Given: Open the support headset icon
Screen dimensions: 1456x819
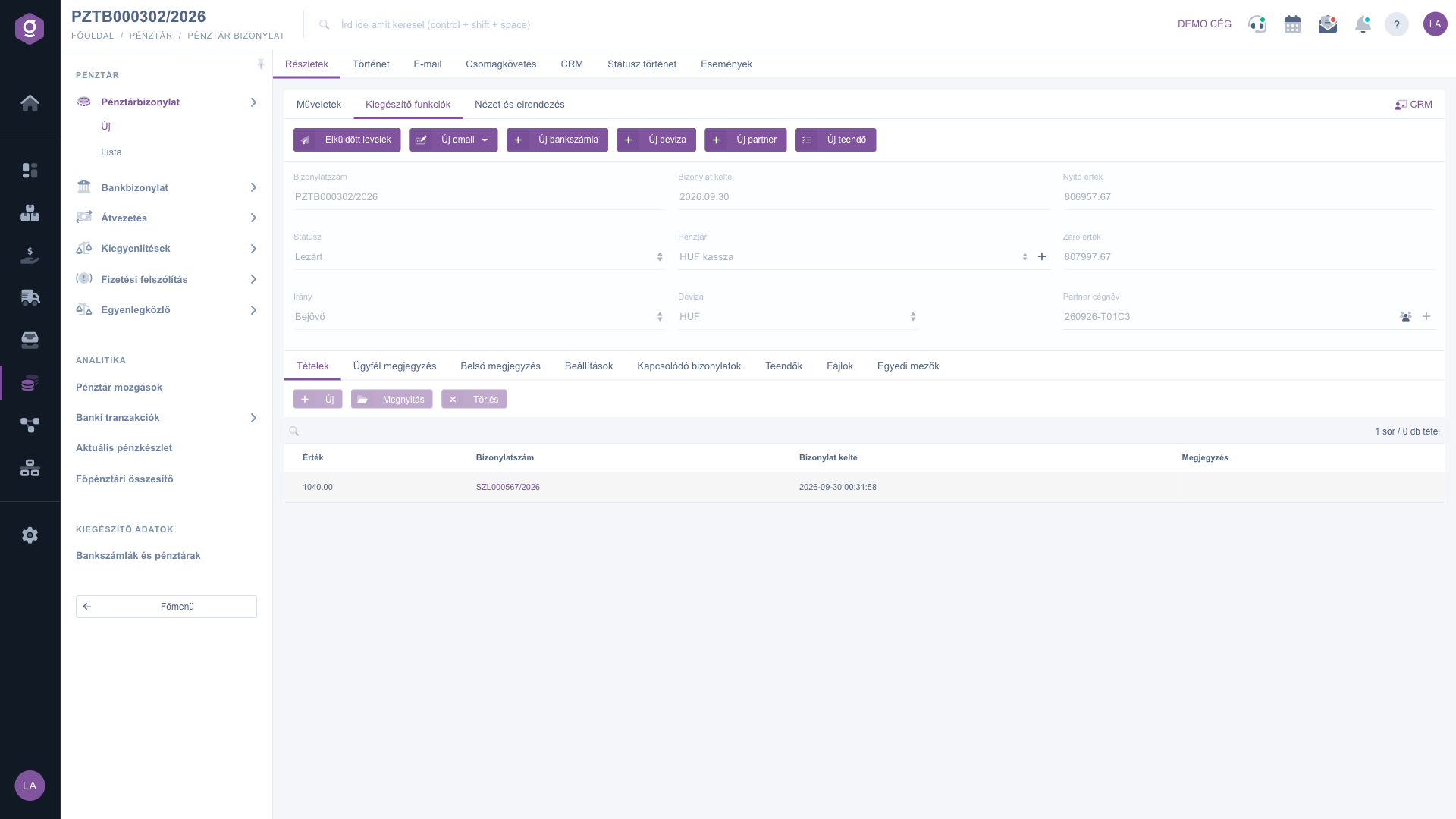Looking at the screenshot, I should point(1257,24).
